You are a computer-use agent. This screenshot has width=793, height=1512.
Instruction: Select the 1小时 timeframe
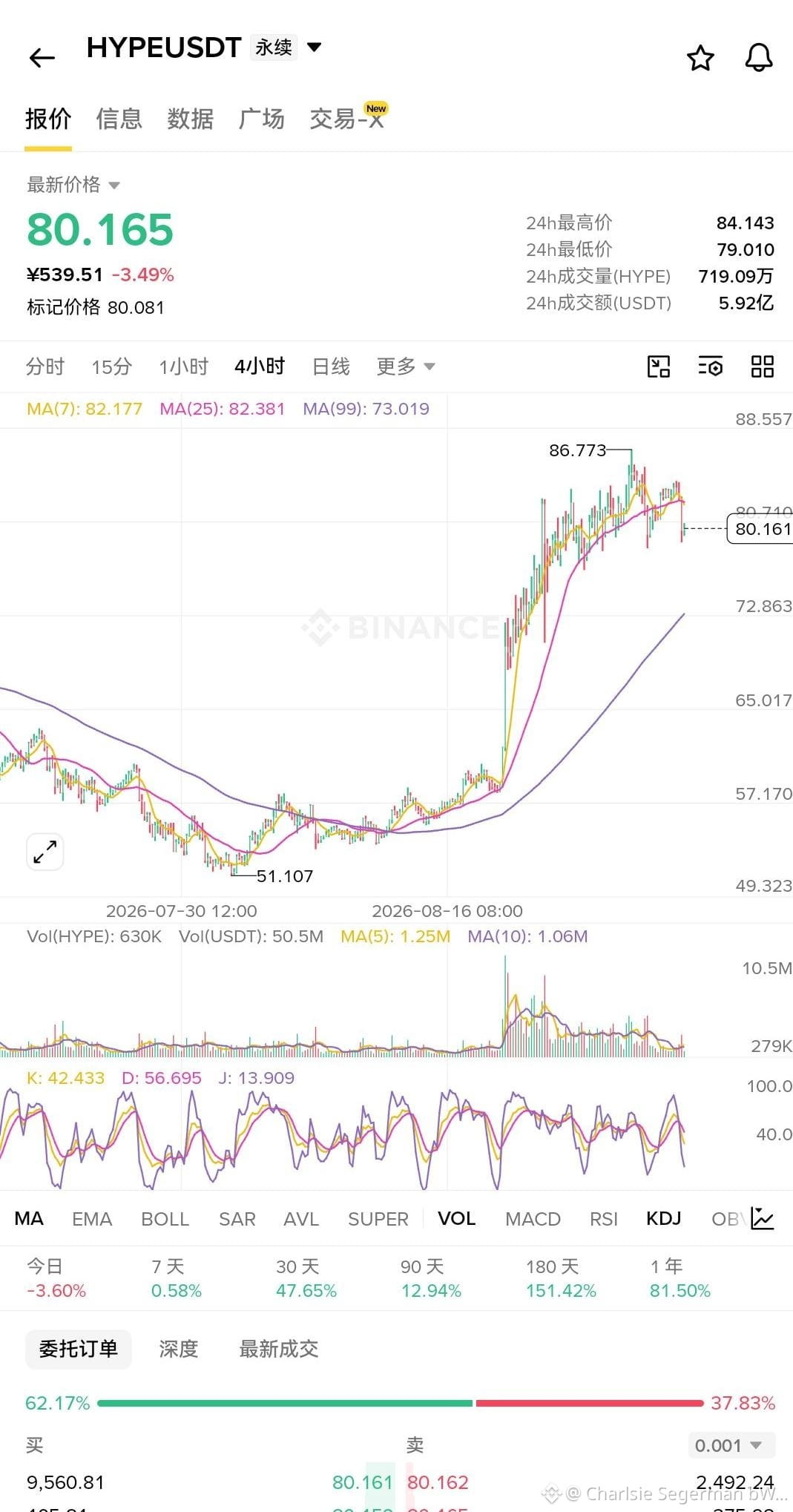(184, 367)
